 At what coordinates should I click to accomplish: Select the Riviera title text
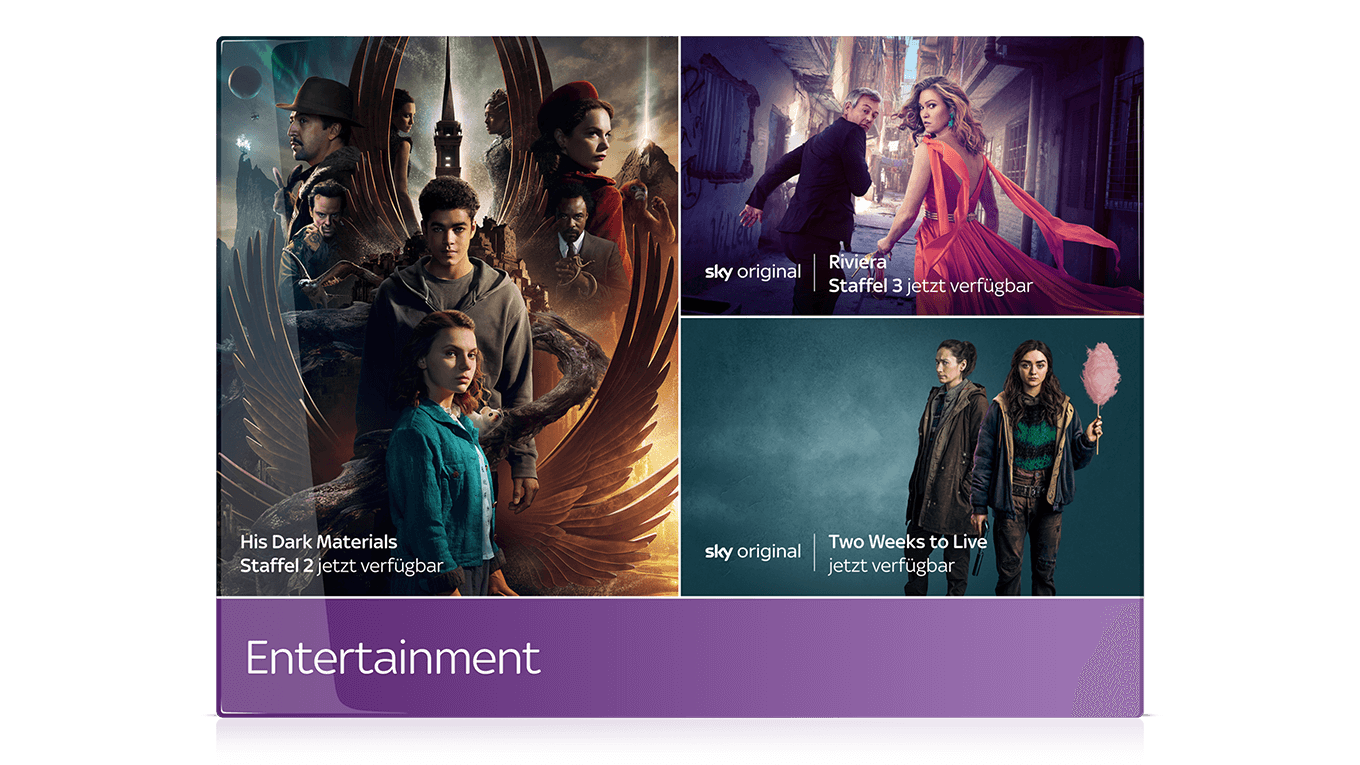[857, 262]
